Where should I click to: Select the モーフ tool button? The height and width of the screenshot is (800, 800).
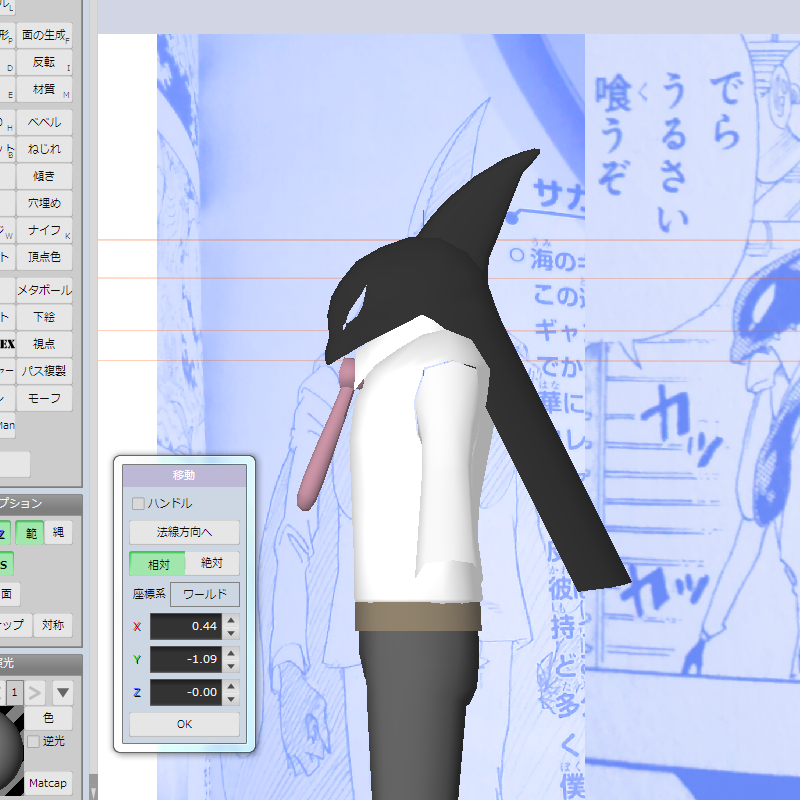click(44, 398)
